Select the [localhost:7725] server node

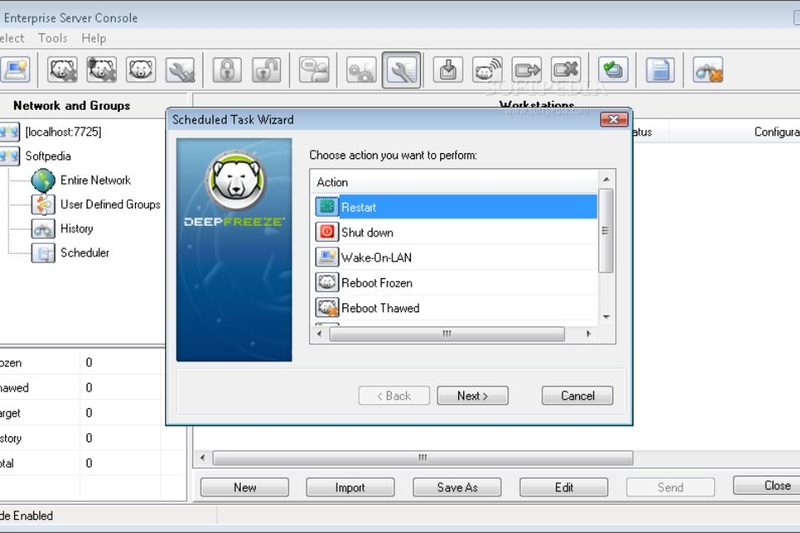tap(63, 132)
